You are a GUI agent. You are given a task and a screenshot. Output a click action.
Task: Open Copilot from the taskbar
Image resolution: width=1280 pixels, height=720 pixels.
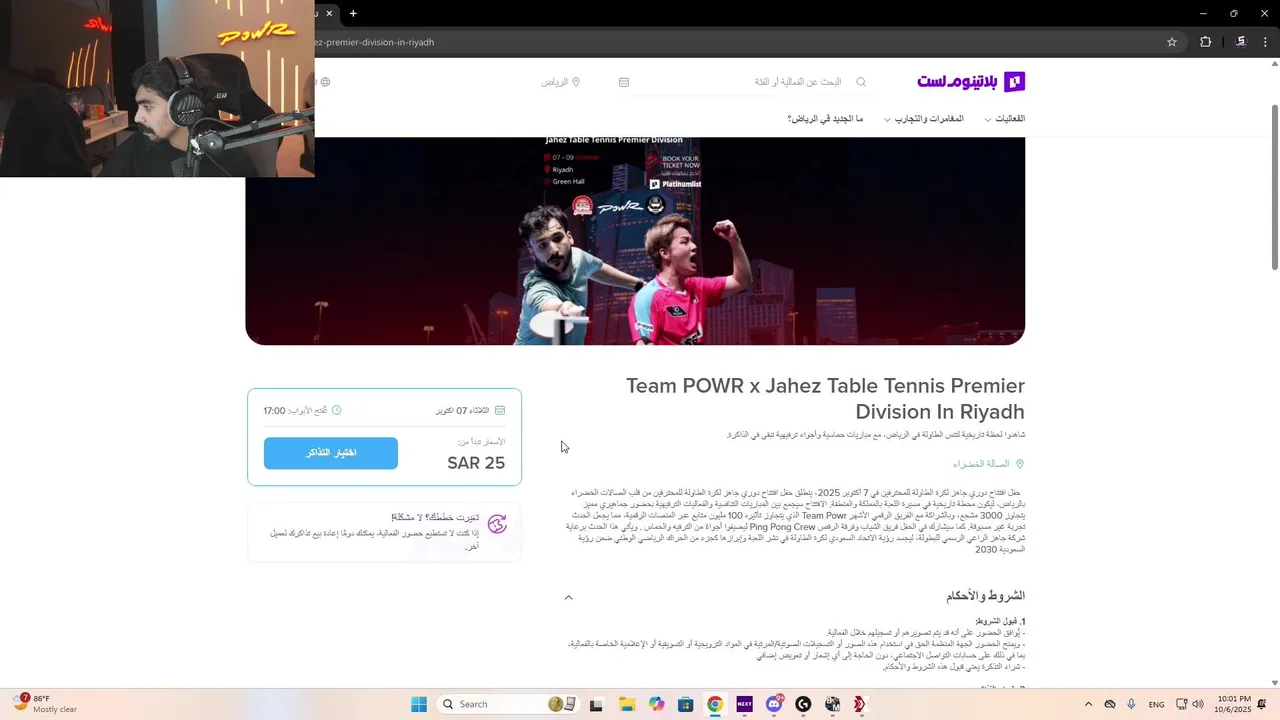pos(656,704)
